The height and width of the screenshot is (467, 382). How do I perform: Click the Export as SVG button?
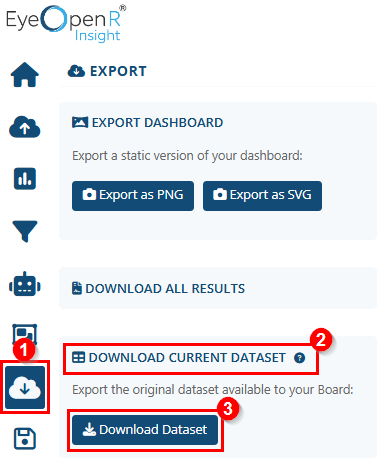(262, 196)
